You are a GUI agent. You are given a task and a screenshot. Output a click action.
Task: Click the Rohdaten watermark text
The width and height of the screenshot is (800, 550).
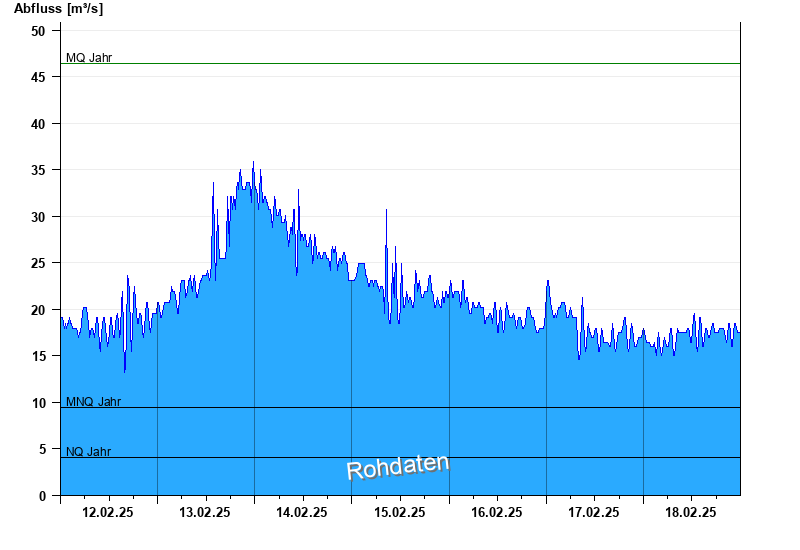point(398,467)
